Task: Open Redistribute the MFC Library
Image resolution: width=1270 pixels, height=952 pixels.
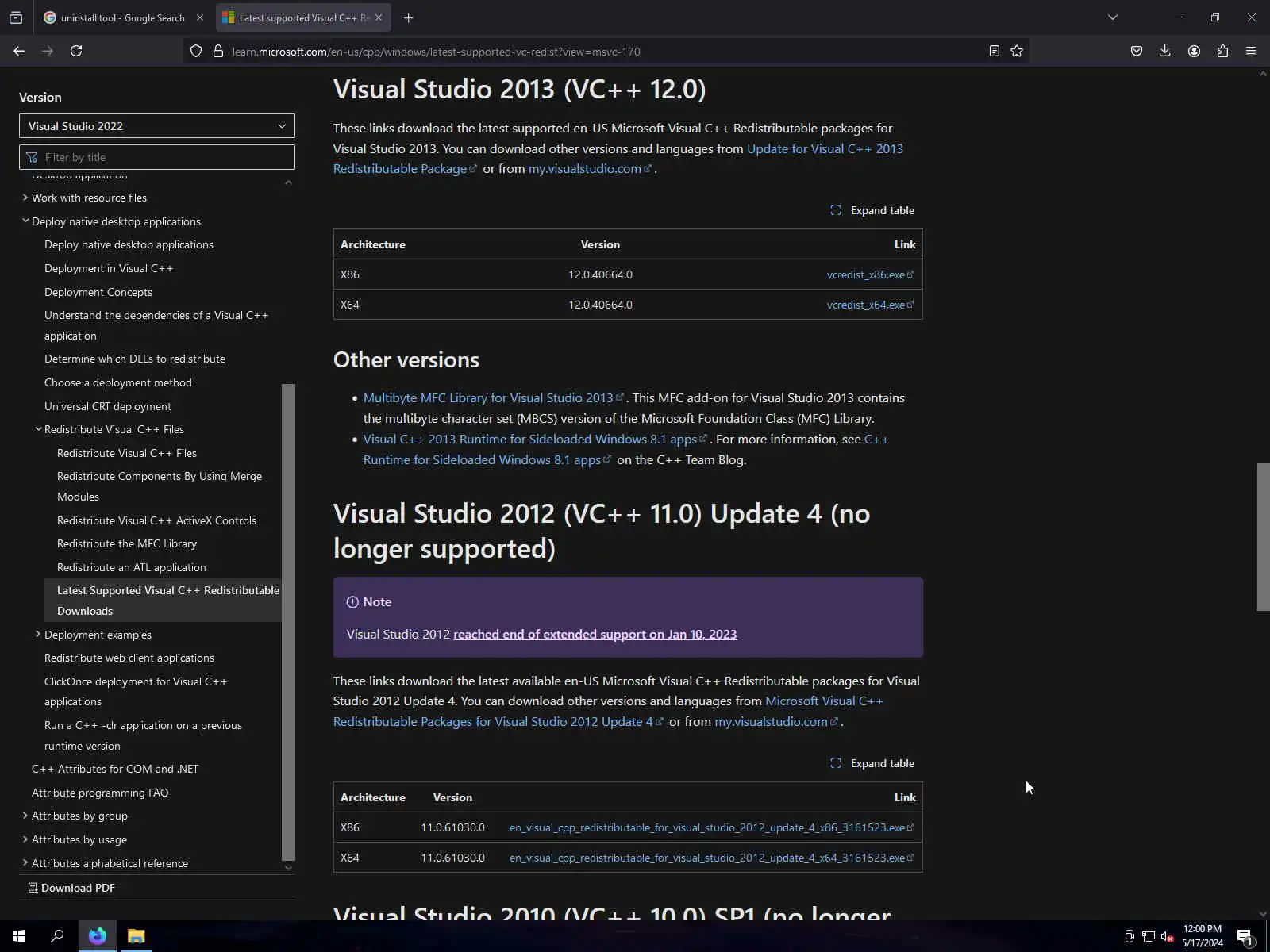Action: click(x=127, y=543)
